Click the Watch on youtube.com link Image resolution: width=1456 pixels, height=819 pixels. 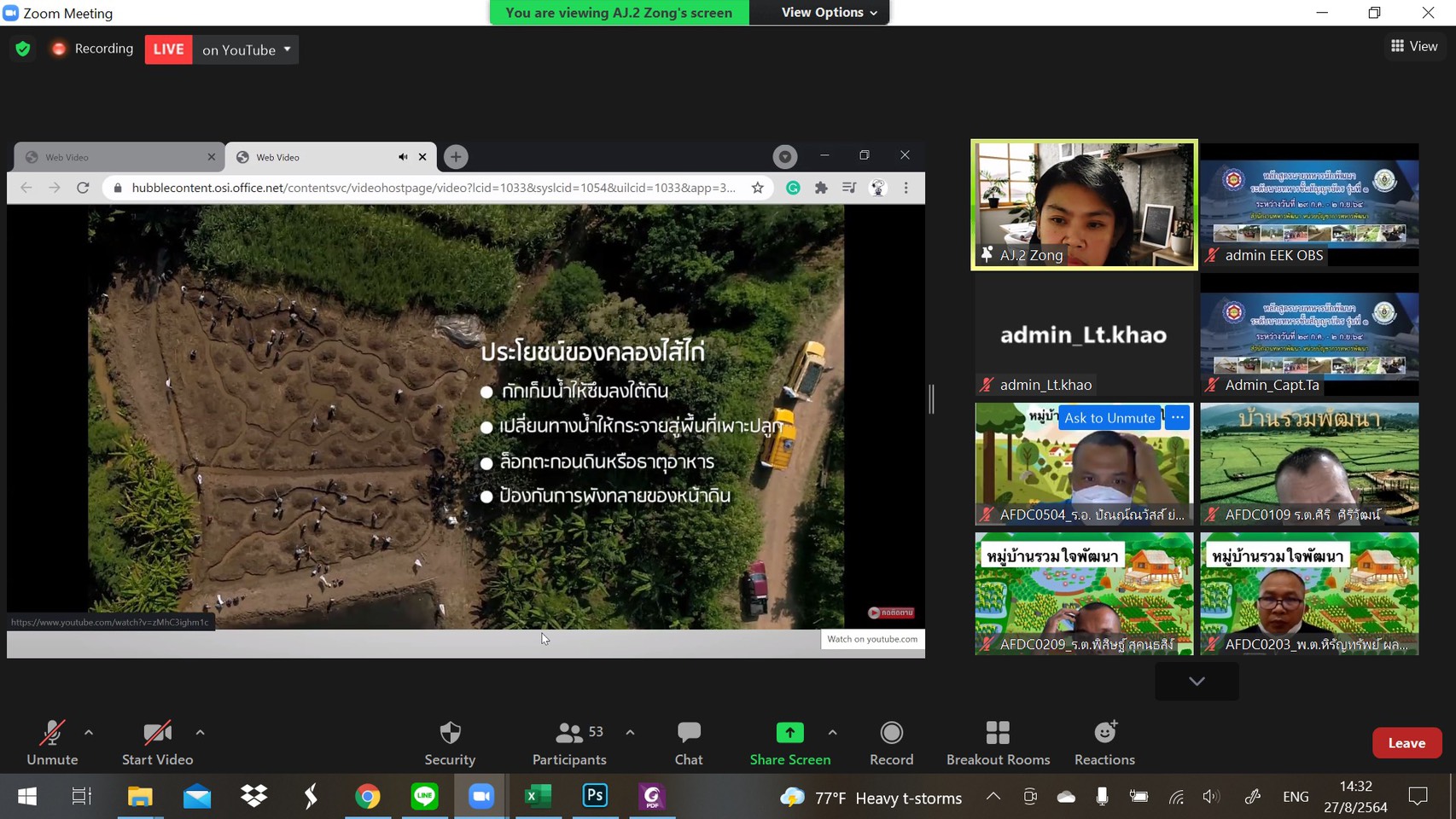coord(872,639)
